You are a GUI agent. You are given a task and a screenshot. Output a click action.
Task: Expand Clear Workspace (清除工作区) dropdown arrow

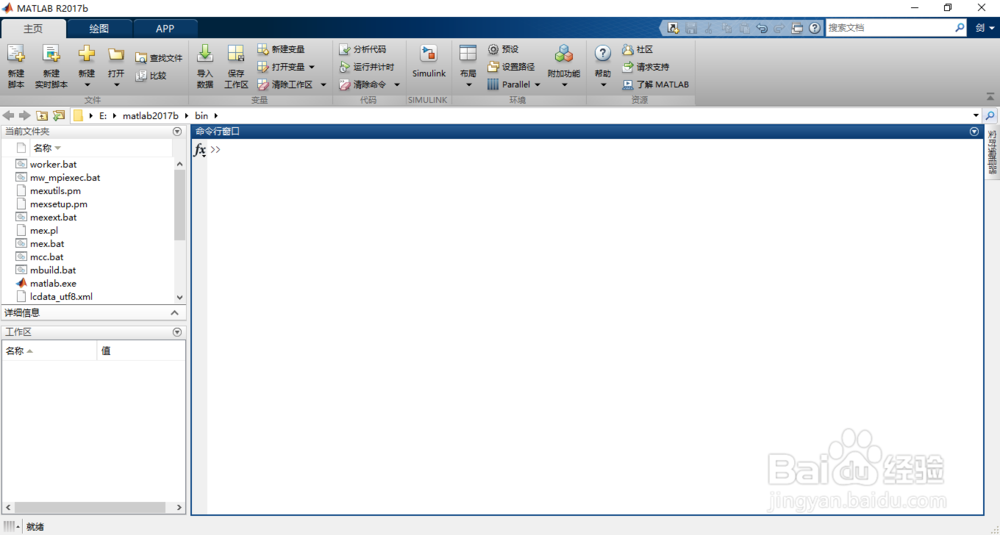[323, 85]
